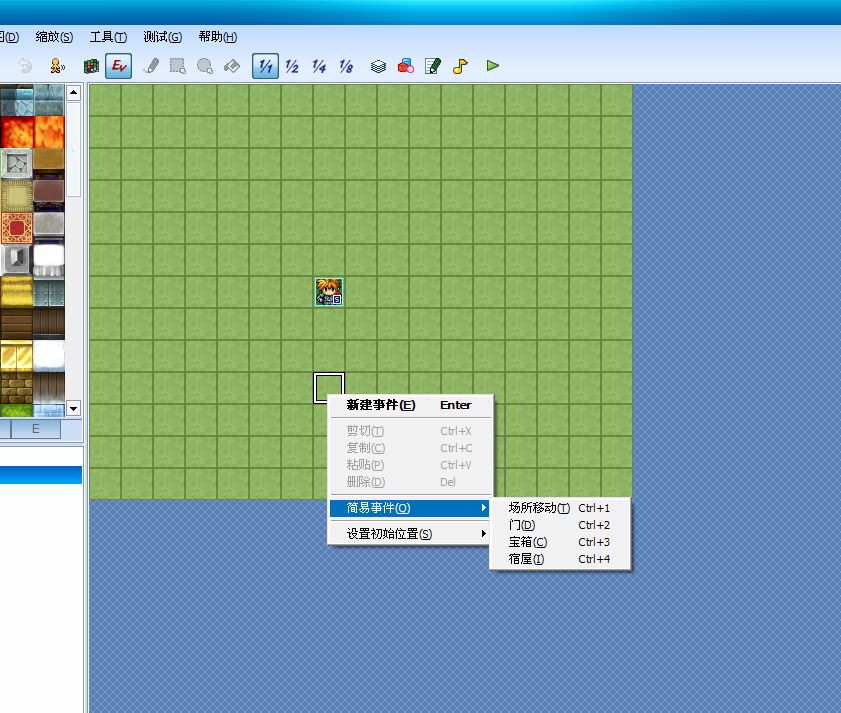Select the highlighted blue row in map list

[41, 475]
